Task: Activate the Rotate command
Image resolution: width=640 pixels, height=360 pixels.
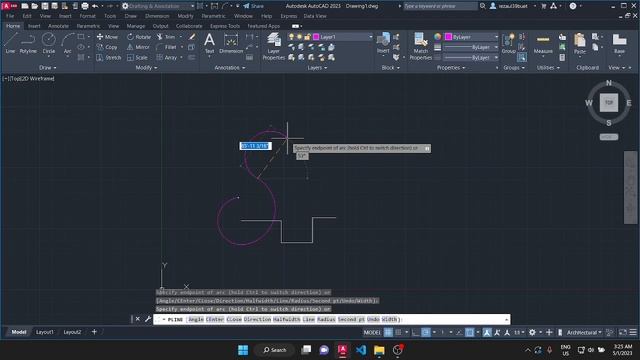Action: (139, 37)
